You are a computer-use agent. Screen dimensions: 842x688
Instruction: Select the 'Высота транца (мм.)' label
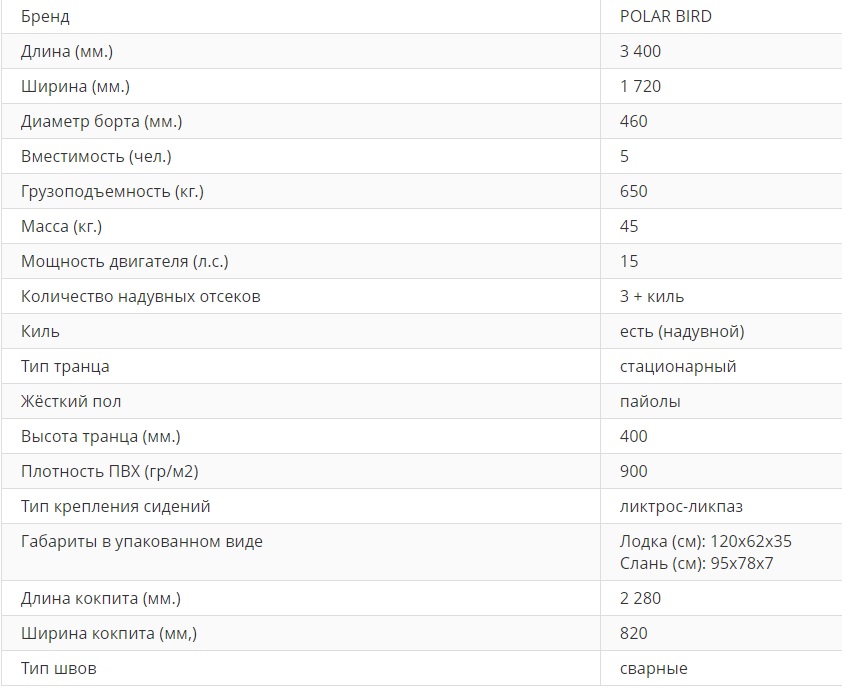pyautogui.click(x=101, y=437)
